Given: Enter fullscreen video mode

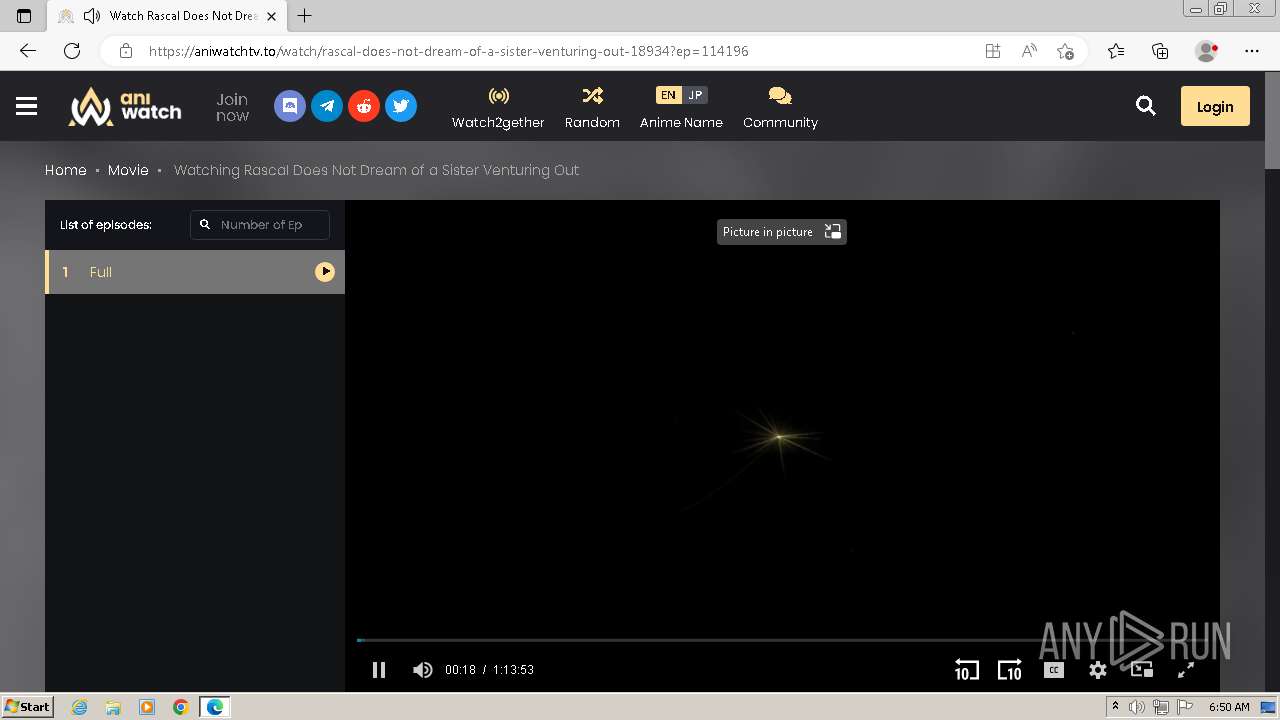Looking at the screenshot, I should [x=1186, y=670].
